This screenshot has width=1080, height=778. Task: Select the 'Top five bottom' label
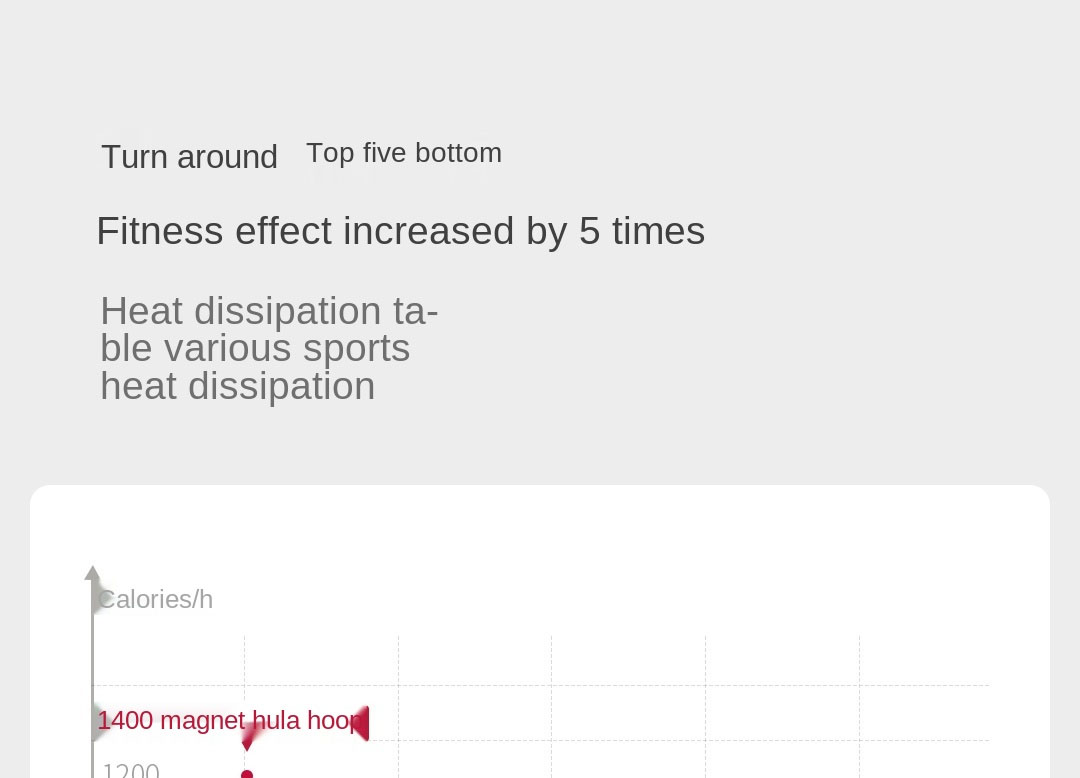404,153
